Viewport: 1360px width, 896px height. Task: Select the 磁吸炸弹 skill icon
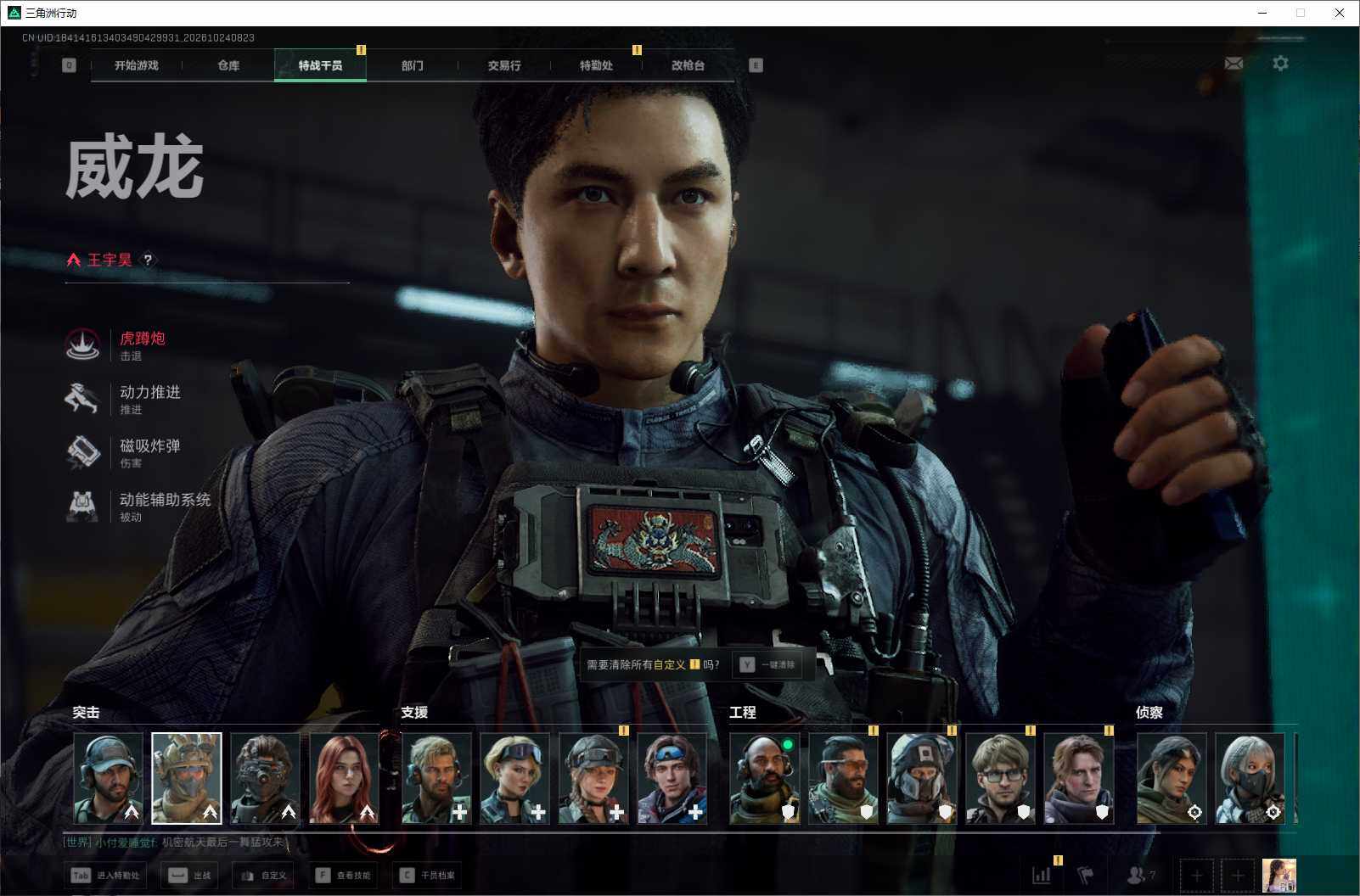coord(82,452)
